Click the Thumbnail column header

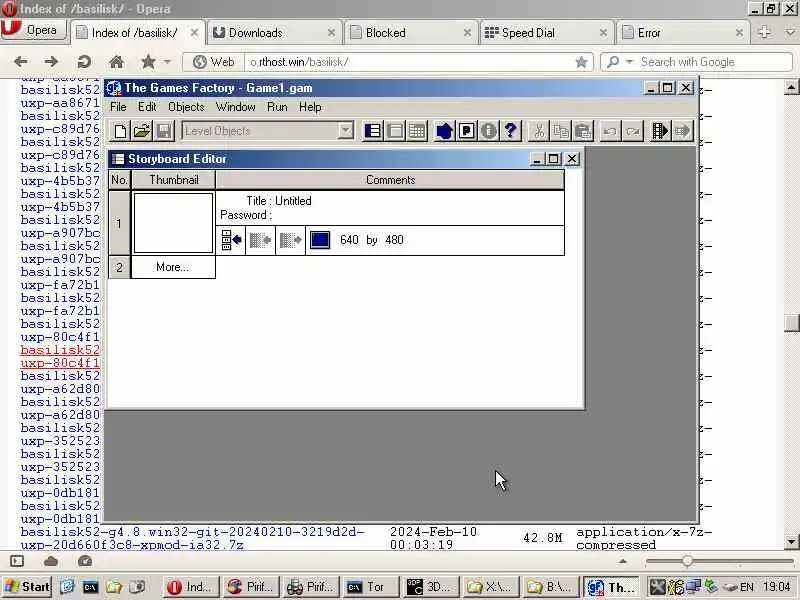point(173,180)
